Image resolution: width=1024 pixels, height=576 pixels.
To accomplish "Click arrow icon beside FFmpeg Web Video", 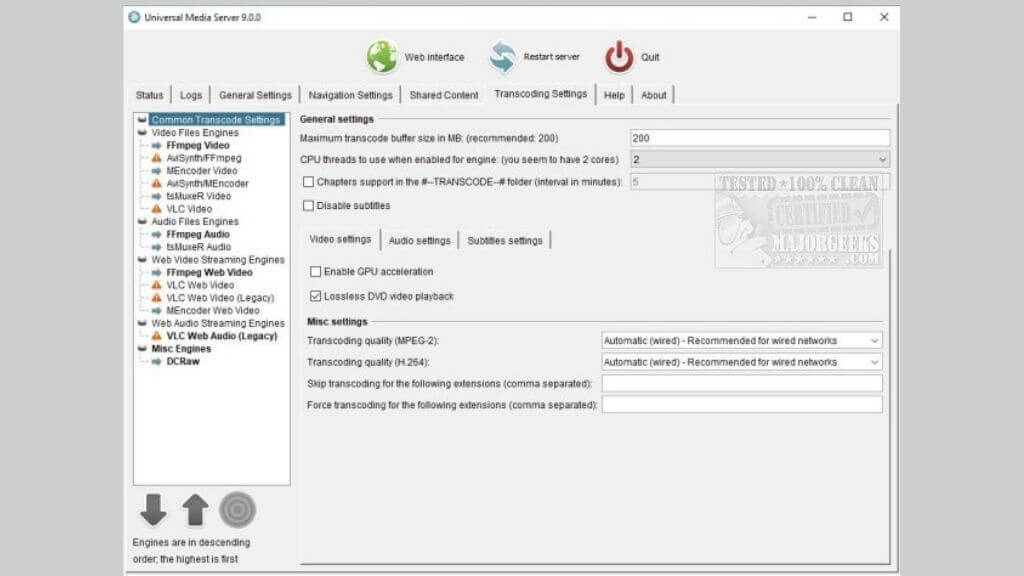I will coord(157,272).
